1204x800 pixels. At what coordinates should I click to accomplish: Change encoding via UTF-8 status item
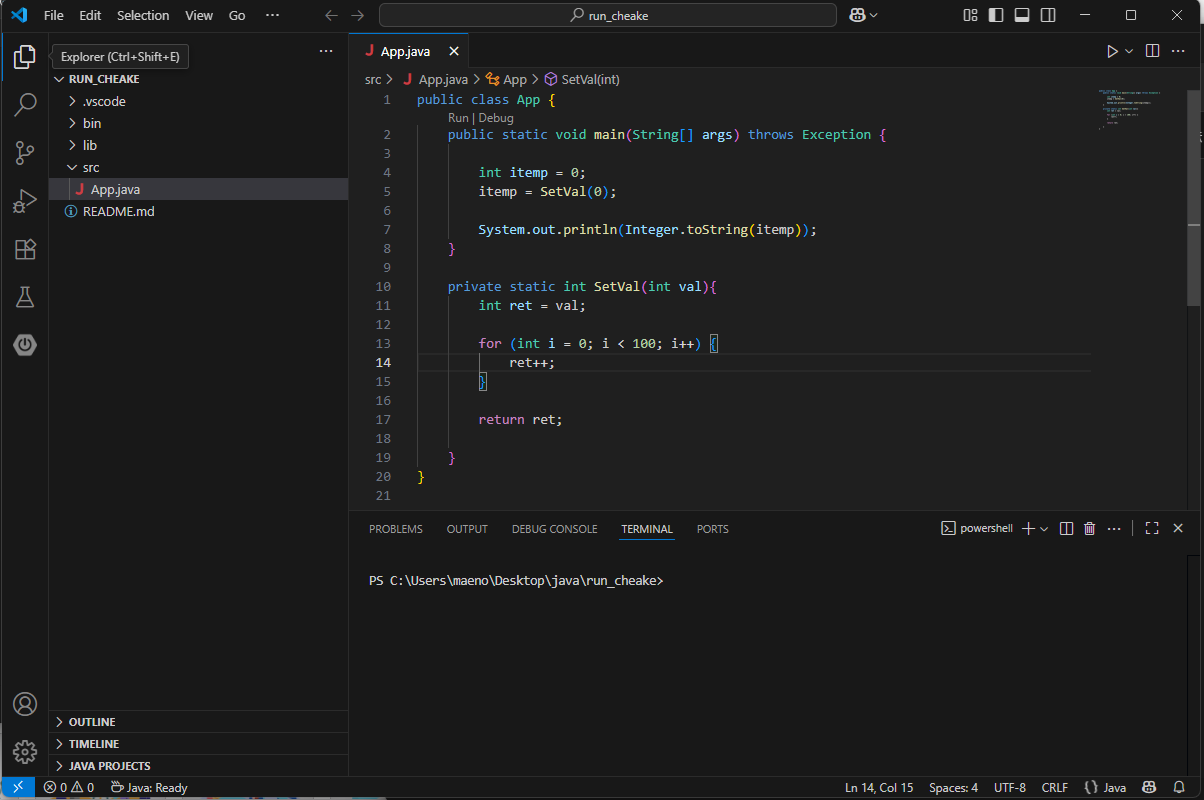click(1010, 788)
